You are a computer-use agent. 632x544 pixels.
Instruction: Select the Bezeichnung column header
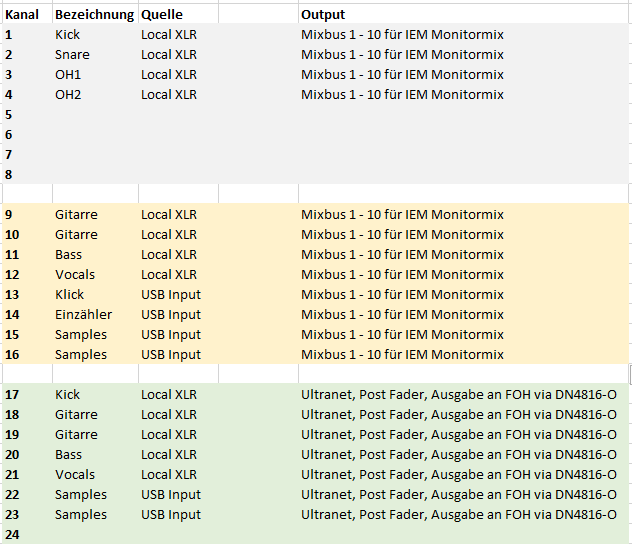click(x=94, y=15)
